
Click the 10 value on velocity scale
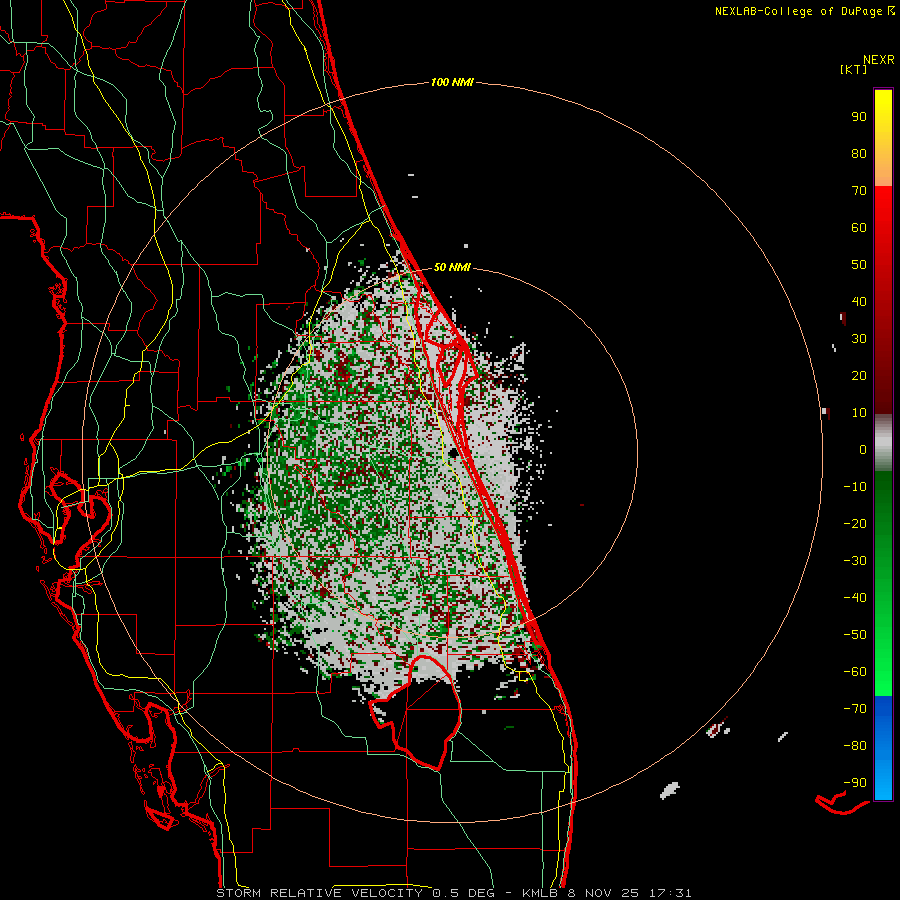[x=859, y=413]
